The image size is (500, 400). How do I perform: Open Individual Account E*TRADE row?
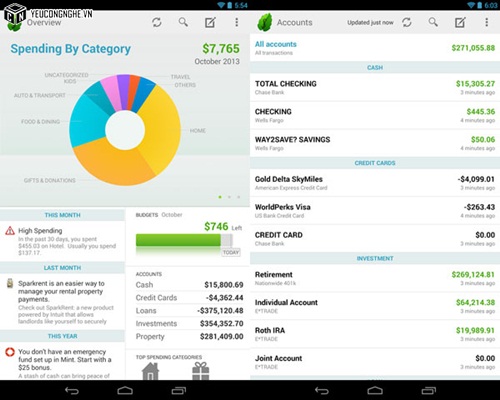point(375,306)
